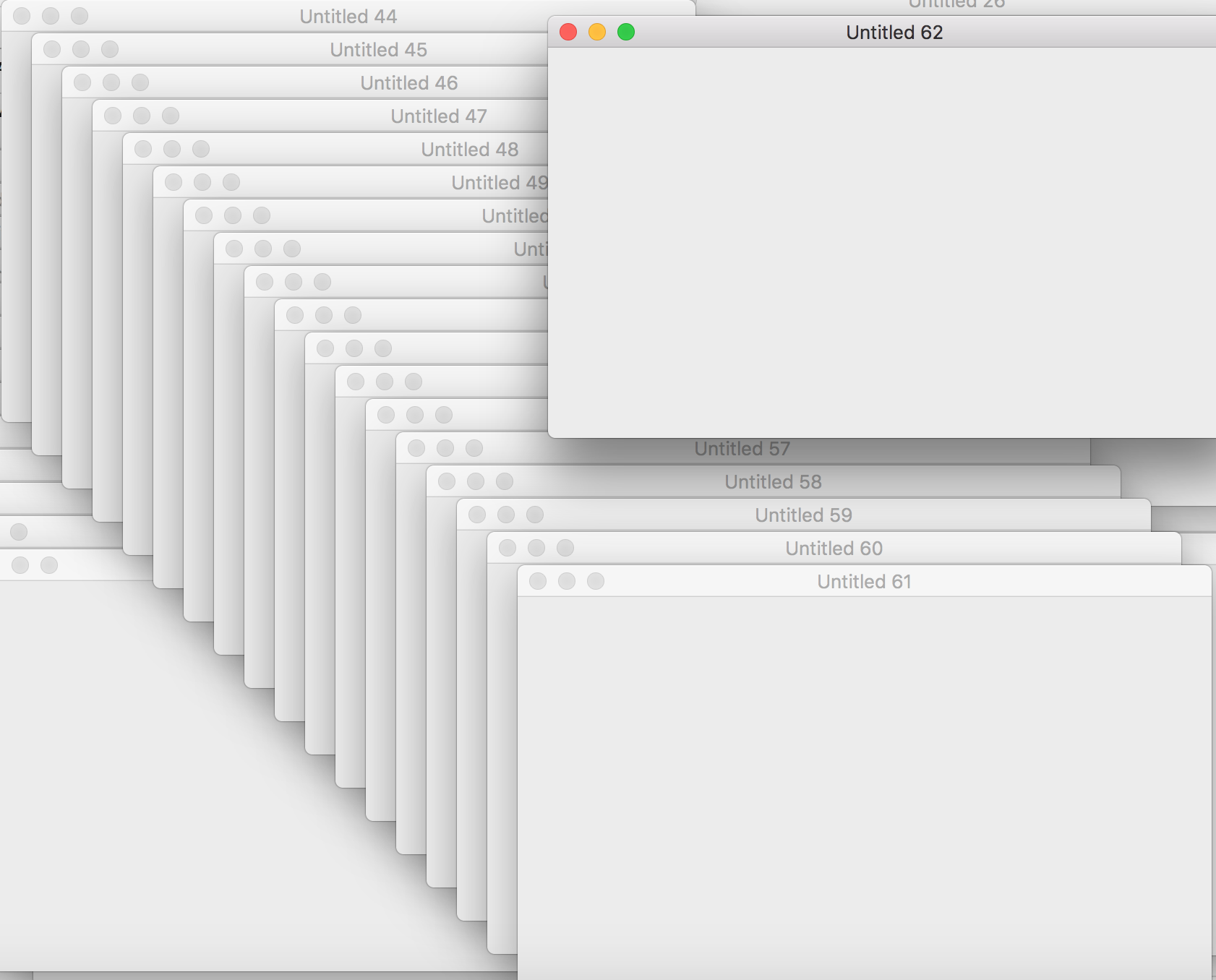Focus Untitled 48 by clicking its title
This screenshot has height=980, width=1216.
click(469, 150)
